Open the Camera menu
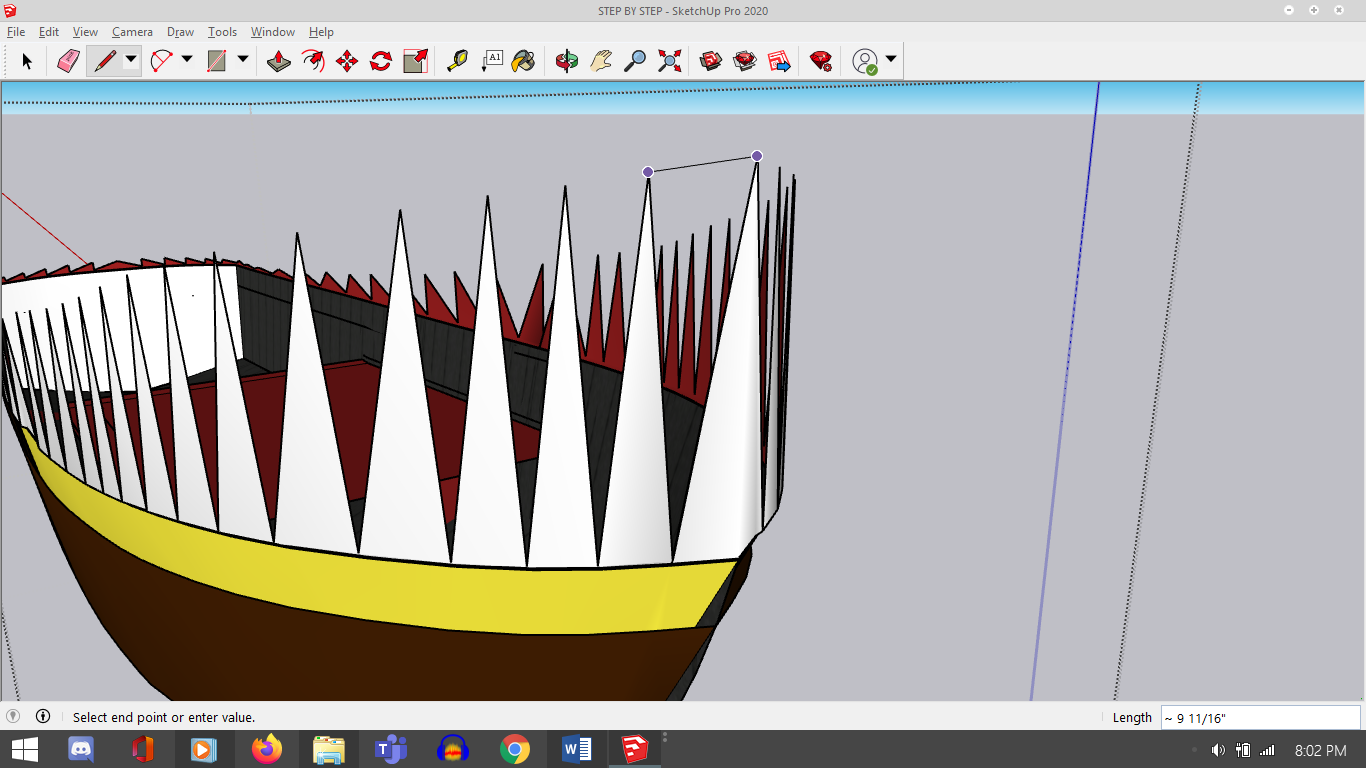The height and width of the screenshot is (768, 1366). (x=132, y=32)
